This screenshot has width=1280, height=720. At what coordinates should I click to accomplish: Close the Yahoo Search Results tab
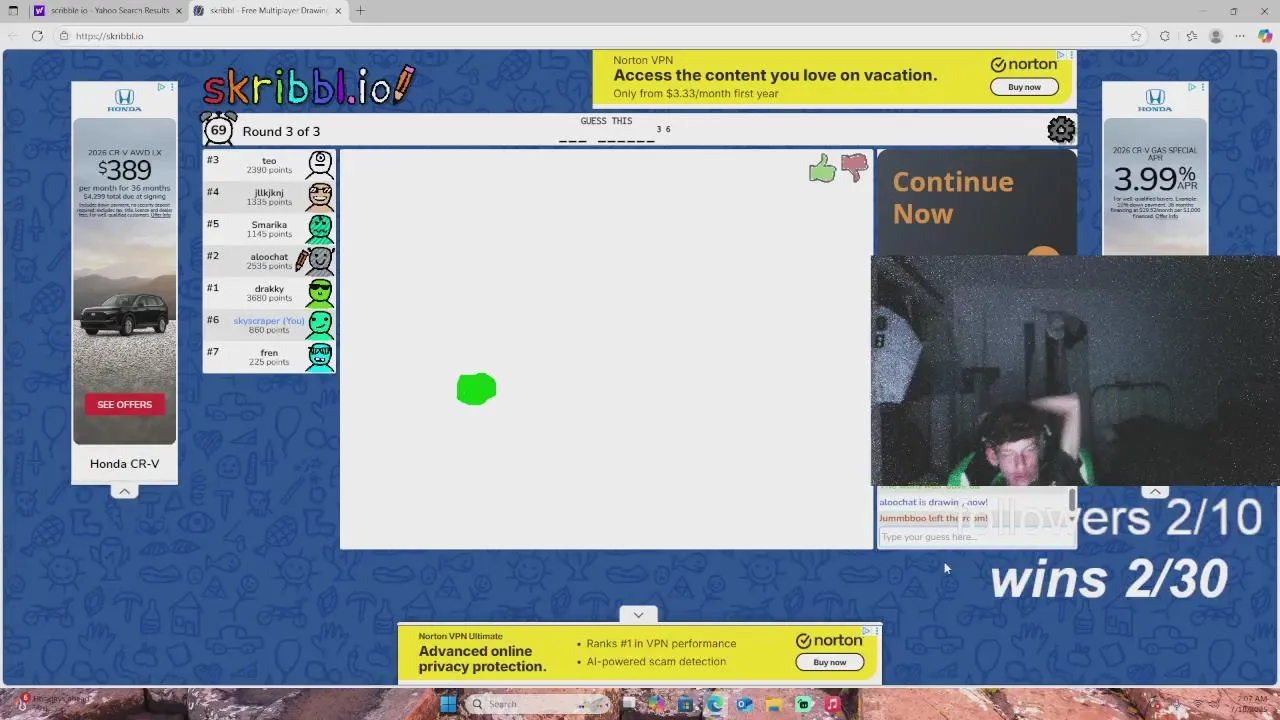tap(179, 11)
